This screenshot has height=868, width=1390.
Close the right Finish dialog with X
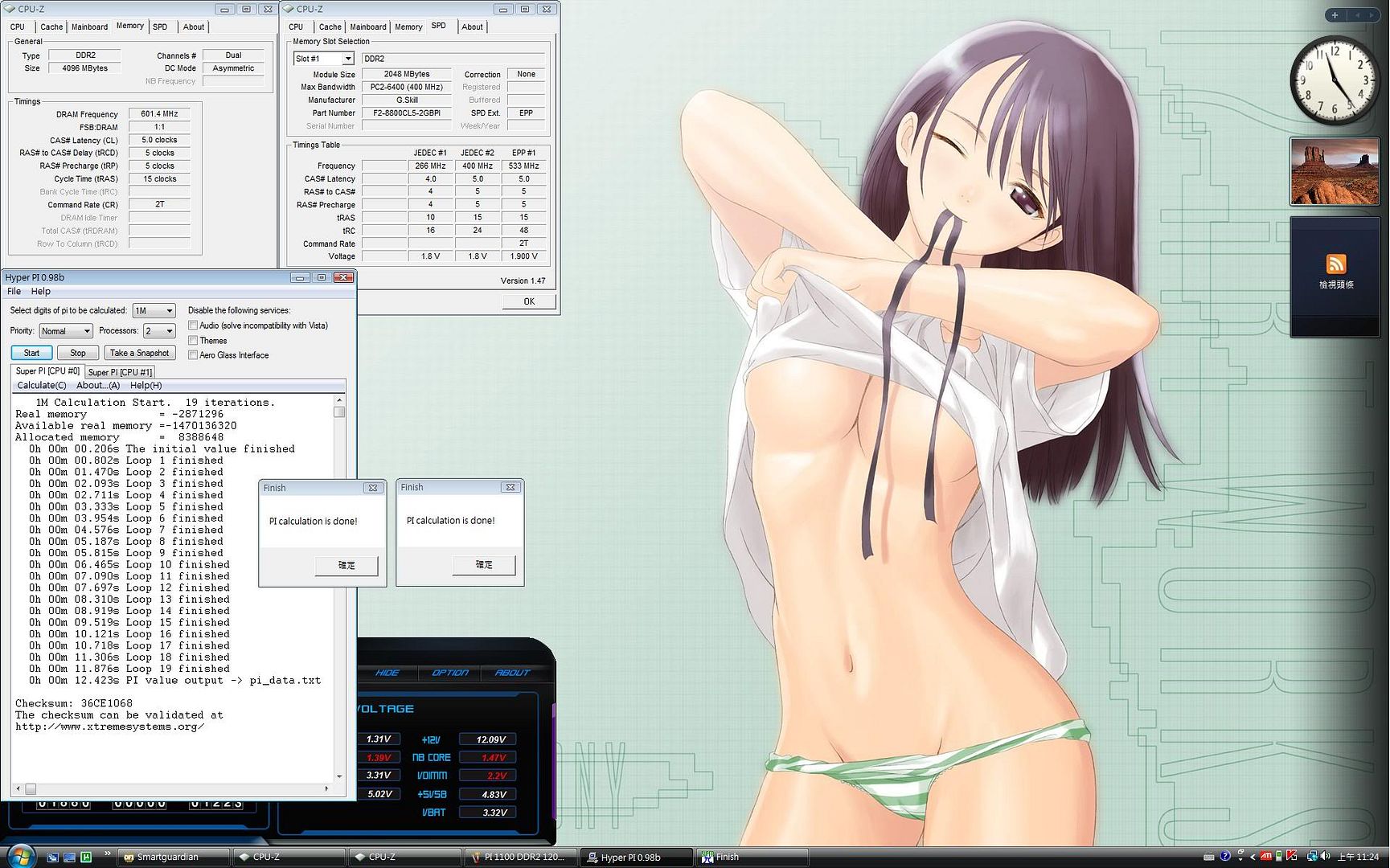tap(510, 487)
